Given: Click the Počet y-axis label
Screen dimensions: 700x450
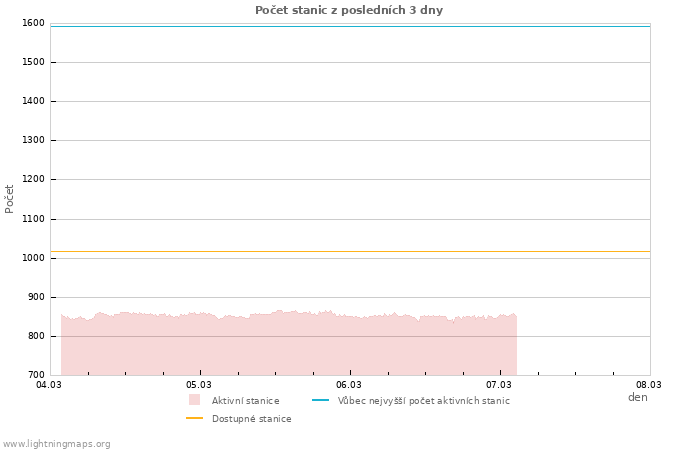Looking at the screenshot, I should click(x=10, y=198).
